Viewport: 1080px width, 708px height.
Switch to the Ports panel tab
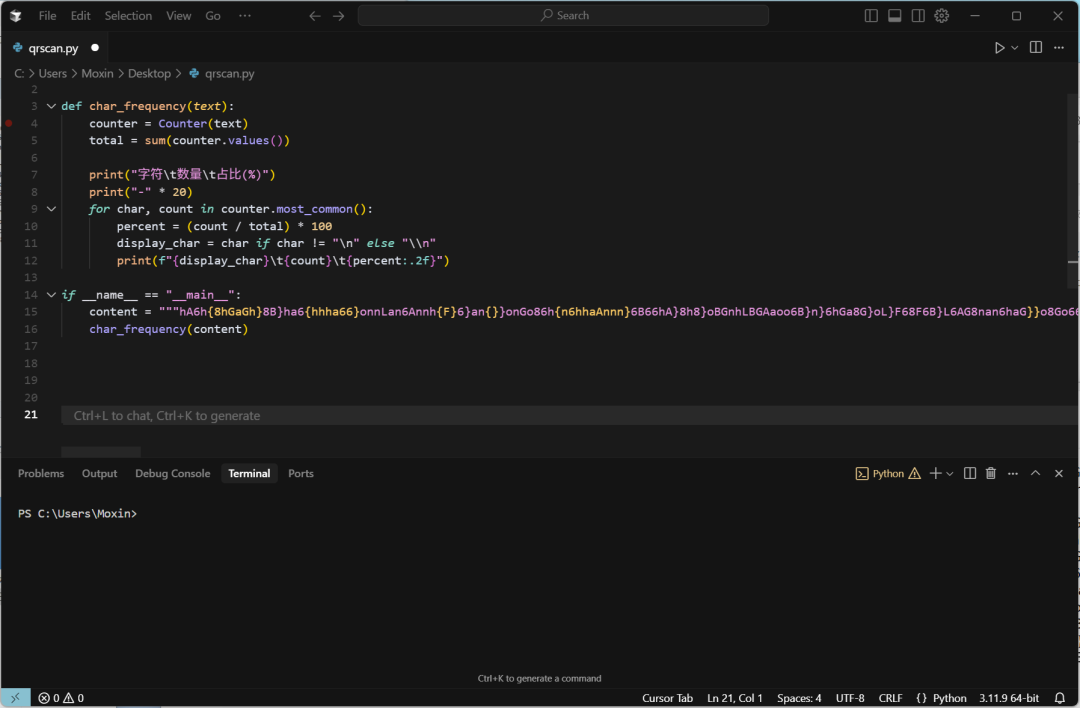coord(300,474)
